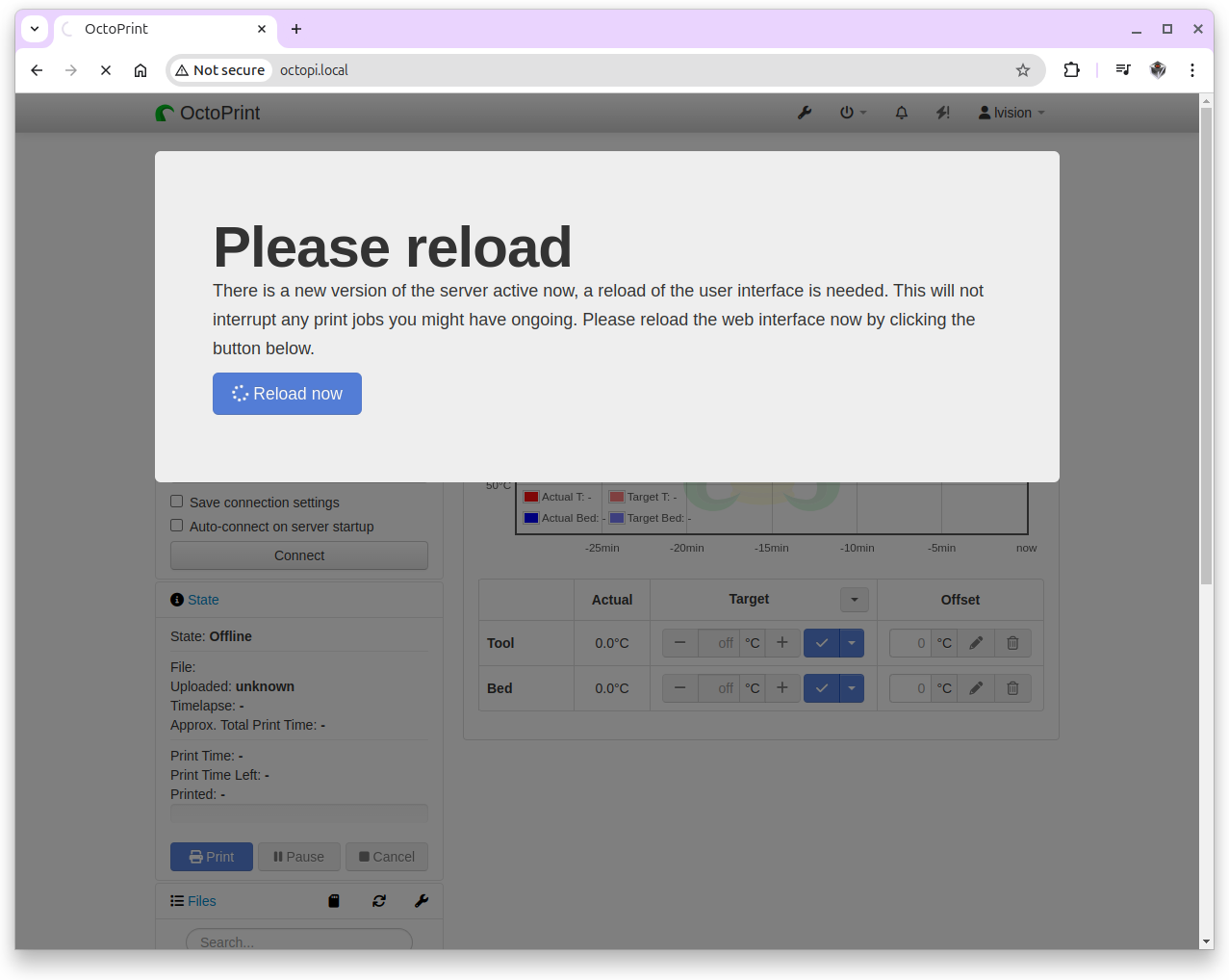Viewport: 1229px width, 980px height.
Task: Close the OctoPrint tab
Action: click(262, 29)
